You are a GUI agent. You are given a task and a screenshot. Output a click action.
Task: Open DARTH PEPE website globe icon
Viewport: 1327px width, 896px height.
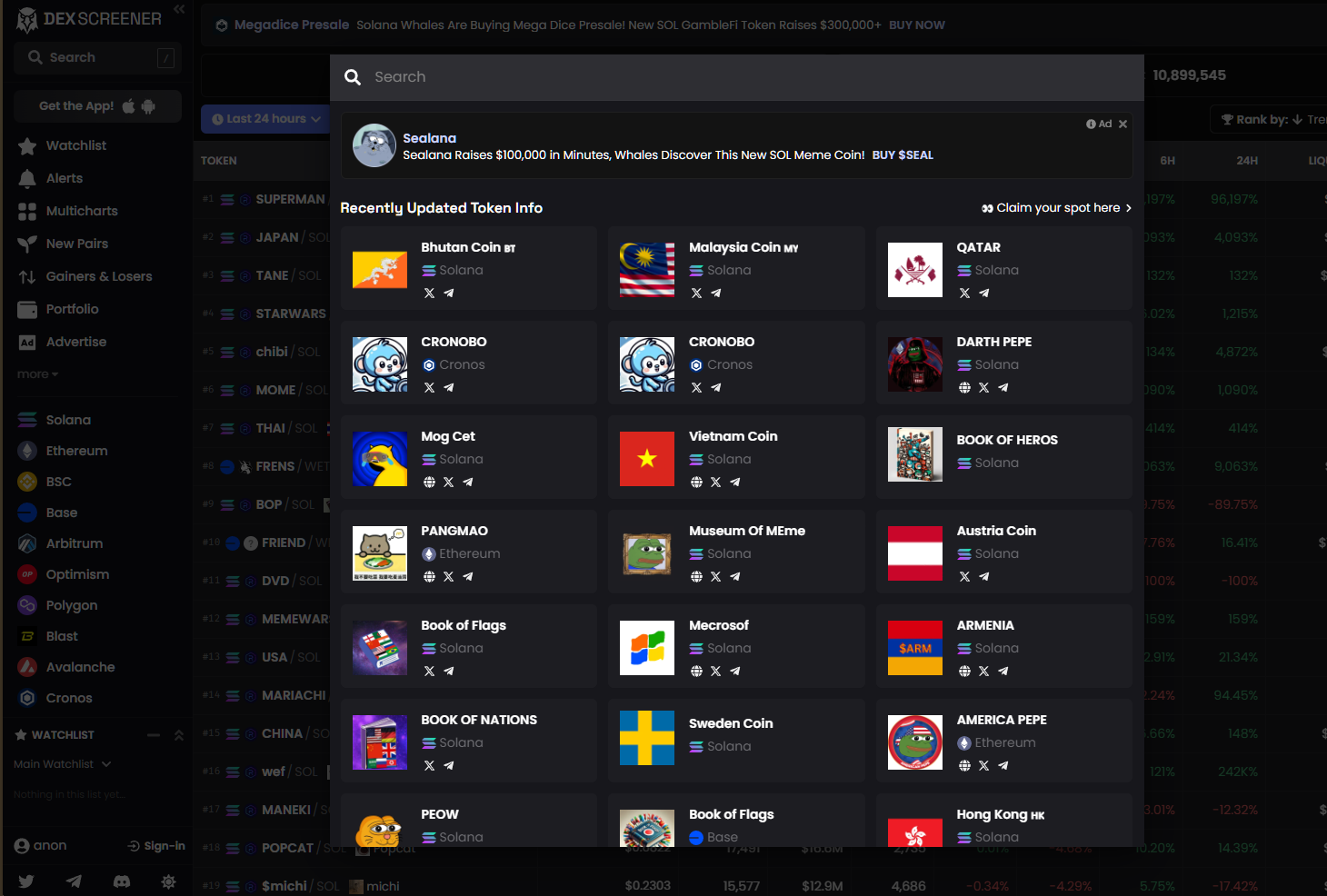(964, 388)
